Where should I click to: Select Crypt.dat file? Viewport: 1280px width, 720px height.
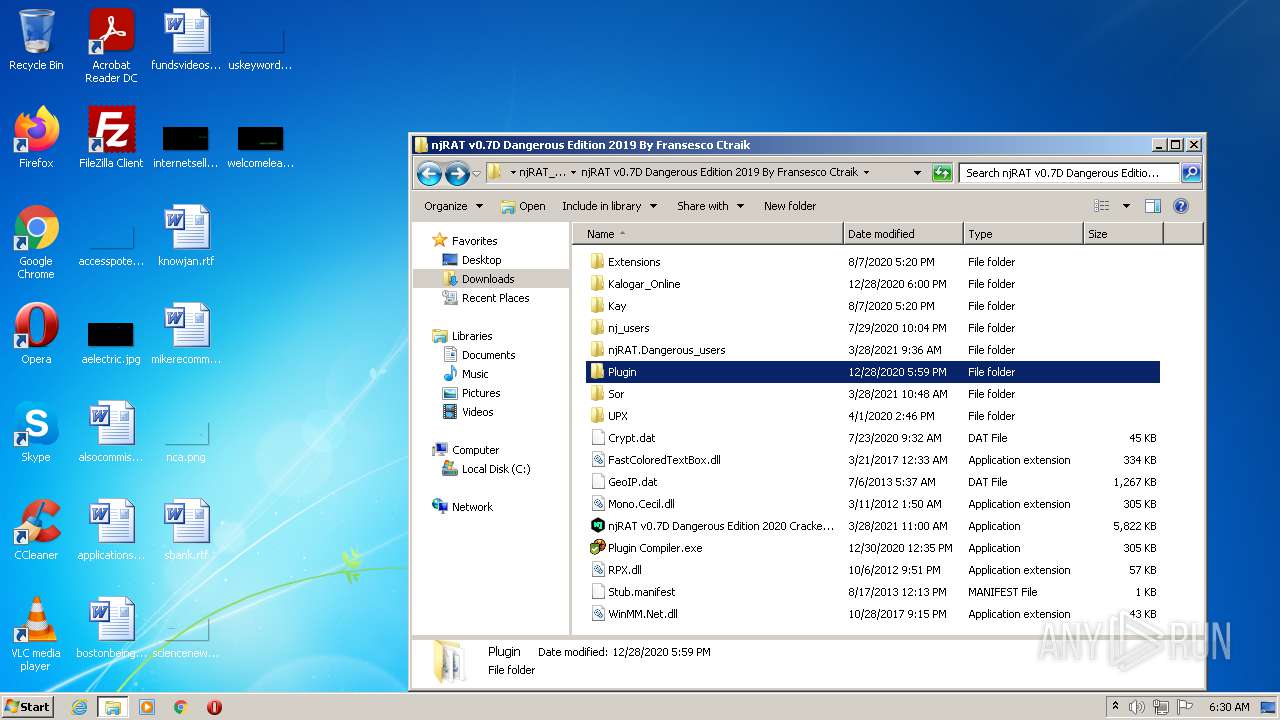click(623, 438)
